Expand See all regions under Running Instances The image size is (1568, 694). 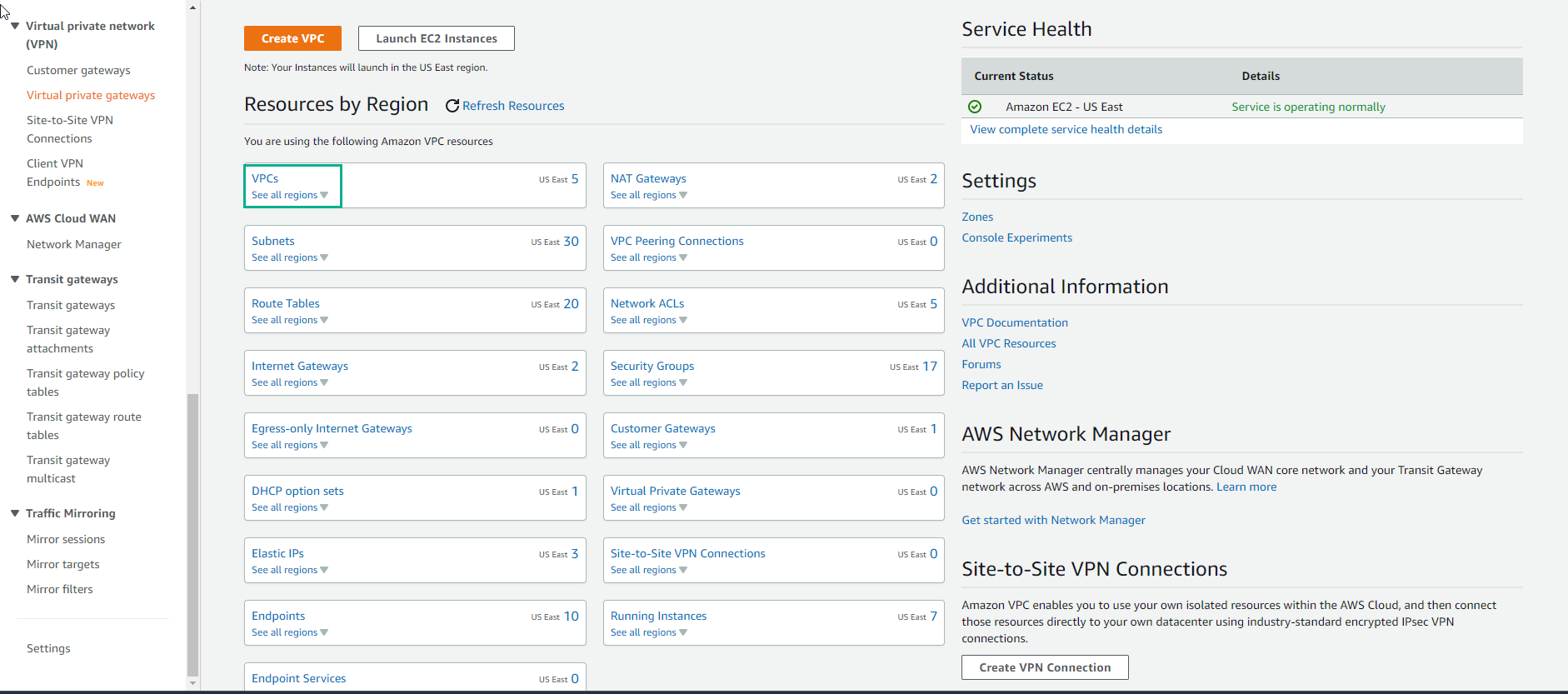tap(649, 632)
